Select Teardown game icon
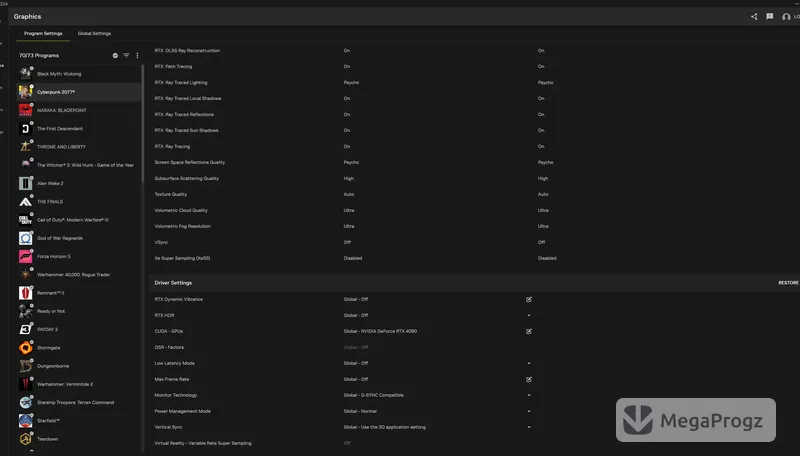Screen dimensions: 800x456 click(26, 439)
